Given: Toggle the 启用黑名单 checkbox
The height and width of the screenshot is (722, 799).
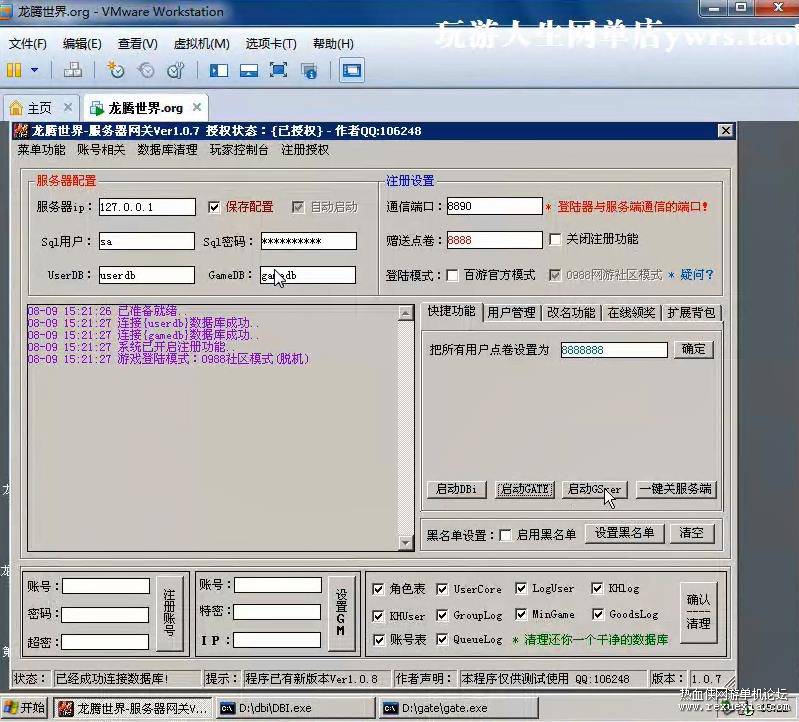Looking at the screenshot, I should [x=505, y=535].
